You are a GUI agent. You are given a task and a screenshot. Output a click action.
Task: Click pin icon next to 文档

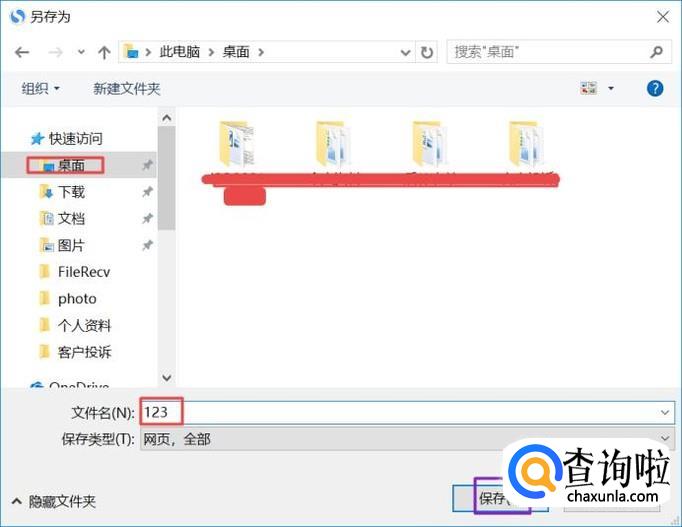point(147,218)
